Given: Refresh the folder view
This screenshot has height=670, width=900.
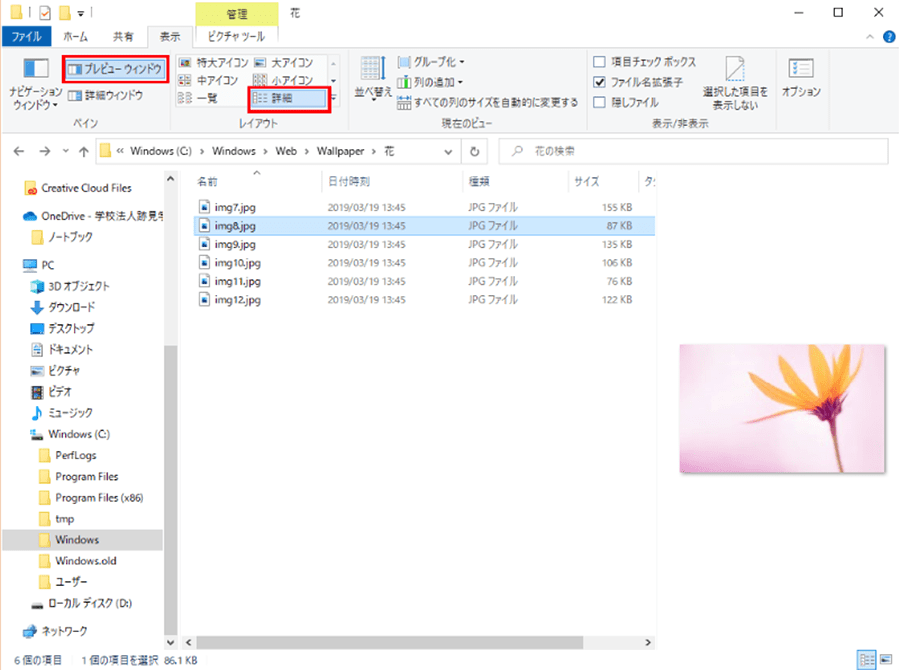Looking at the screenshot, I should (475, 152).
